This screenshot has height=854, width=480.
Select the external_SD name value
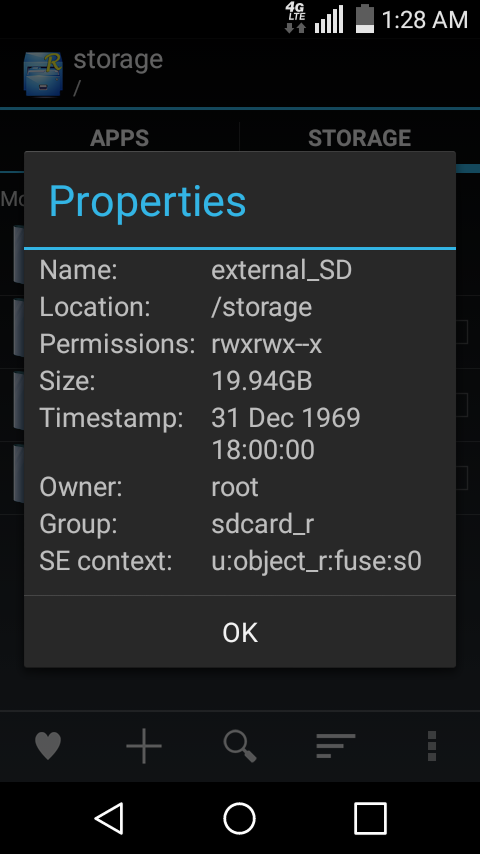pyautogui.click(x=281, y=270)
